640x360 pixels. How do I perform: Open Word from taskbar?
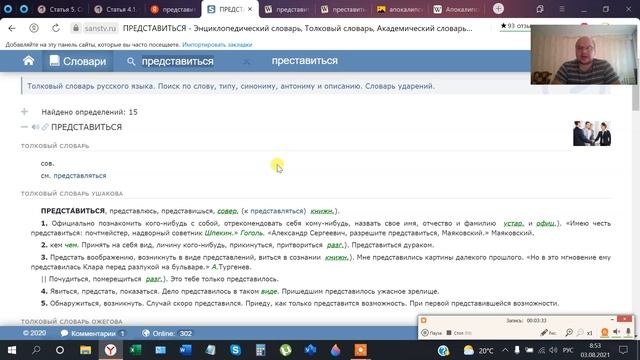coord(185,350)
